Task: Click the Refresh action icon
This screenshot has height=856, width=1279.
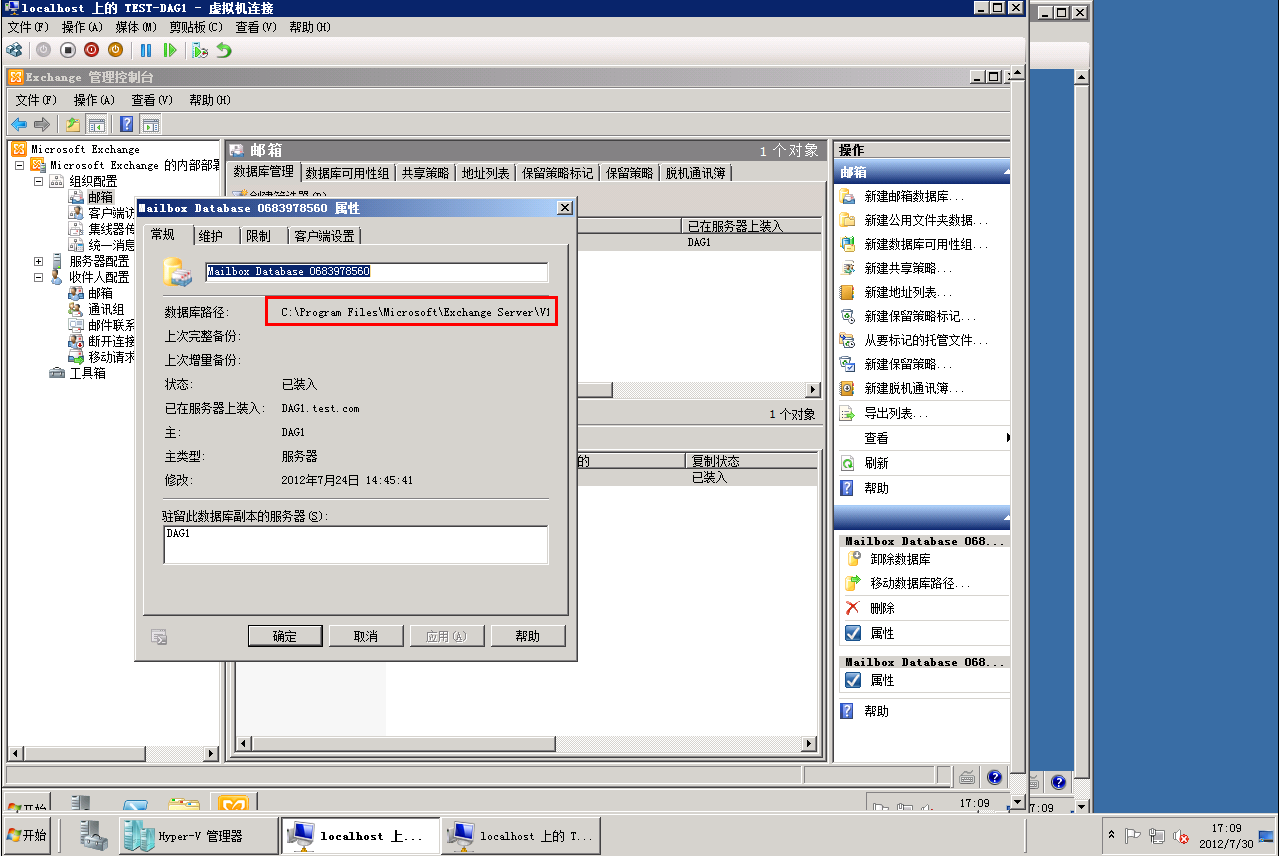Action: pyautogui.click(x=848, y=463)
